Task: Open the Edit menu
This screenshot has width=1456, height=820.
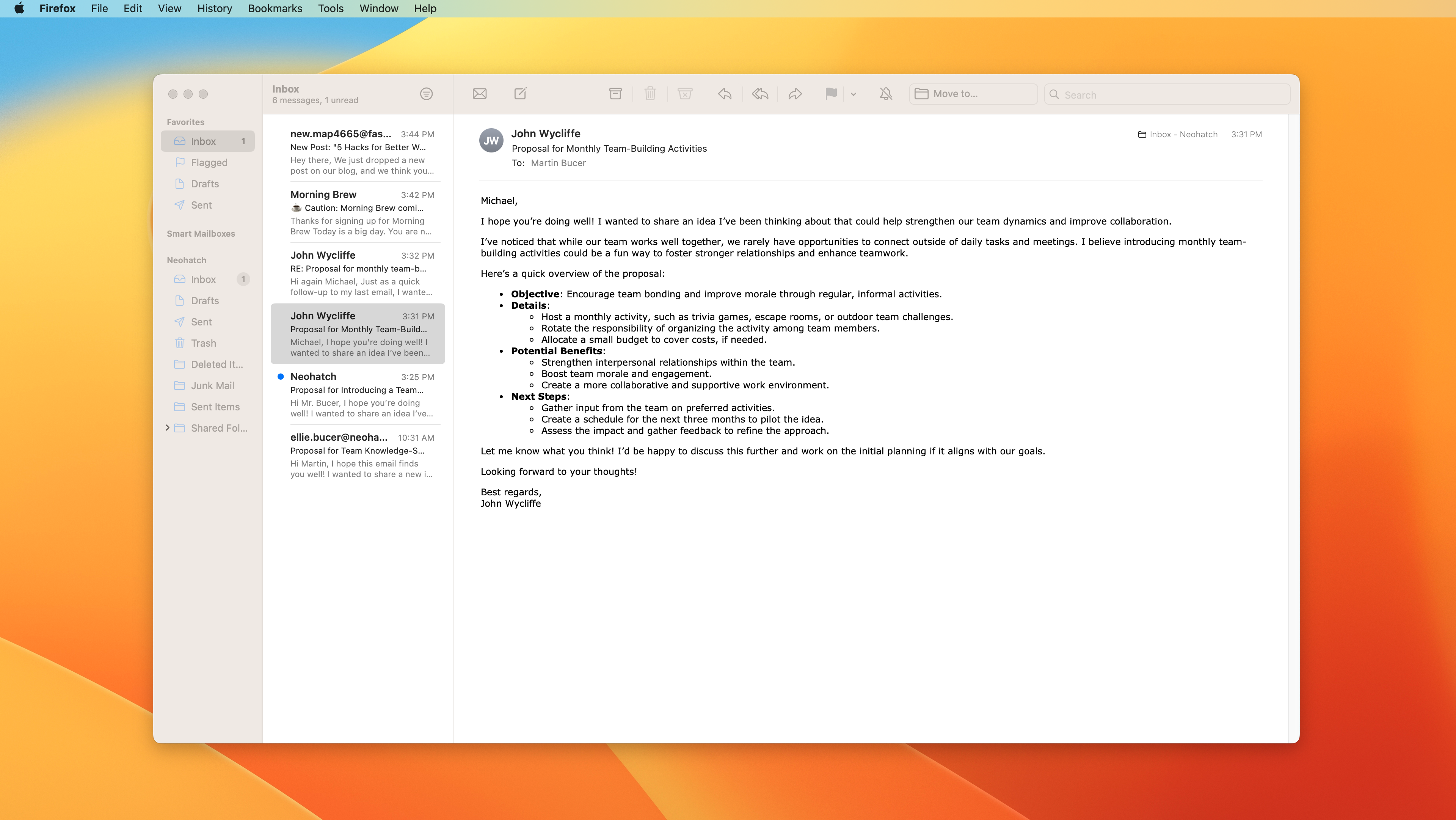Action: (x=133, y=8)
